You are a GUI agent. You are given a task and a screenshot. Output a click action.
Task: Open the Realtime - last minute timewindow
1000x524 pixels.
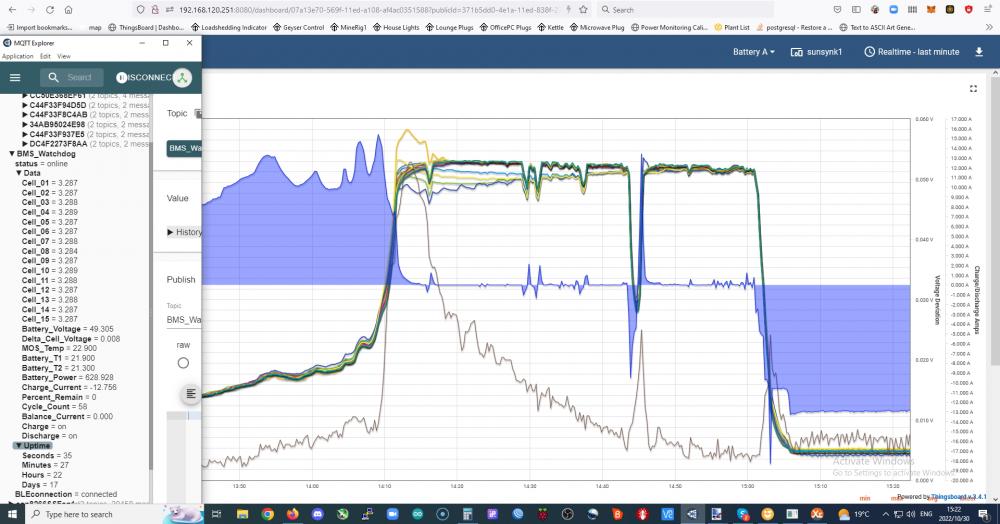[912, 52]
